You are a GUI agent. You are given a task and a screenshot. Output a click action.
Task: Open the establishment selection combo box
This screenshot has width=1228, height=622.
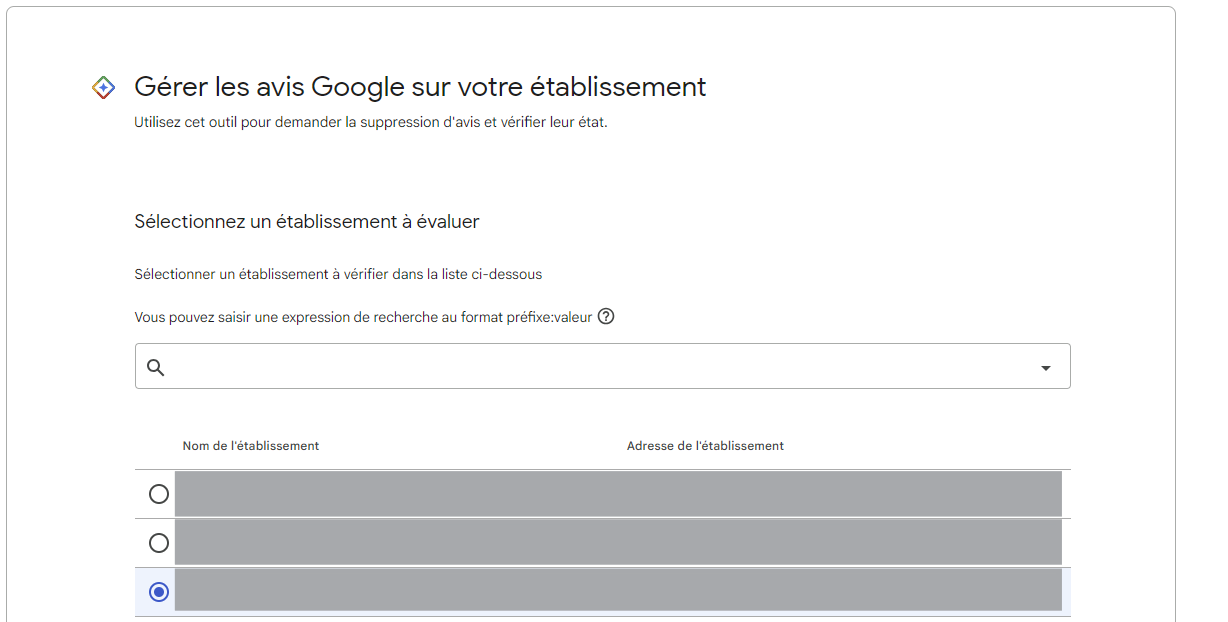click(x=600, y=366)
